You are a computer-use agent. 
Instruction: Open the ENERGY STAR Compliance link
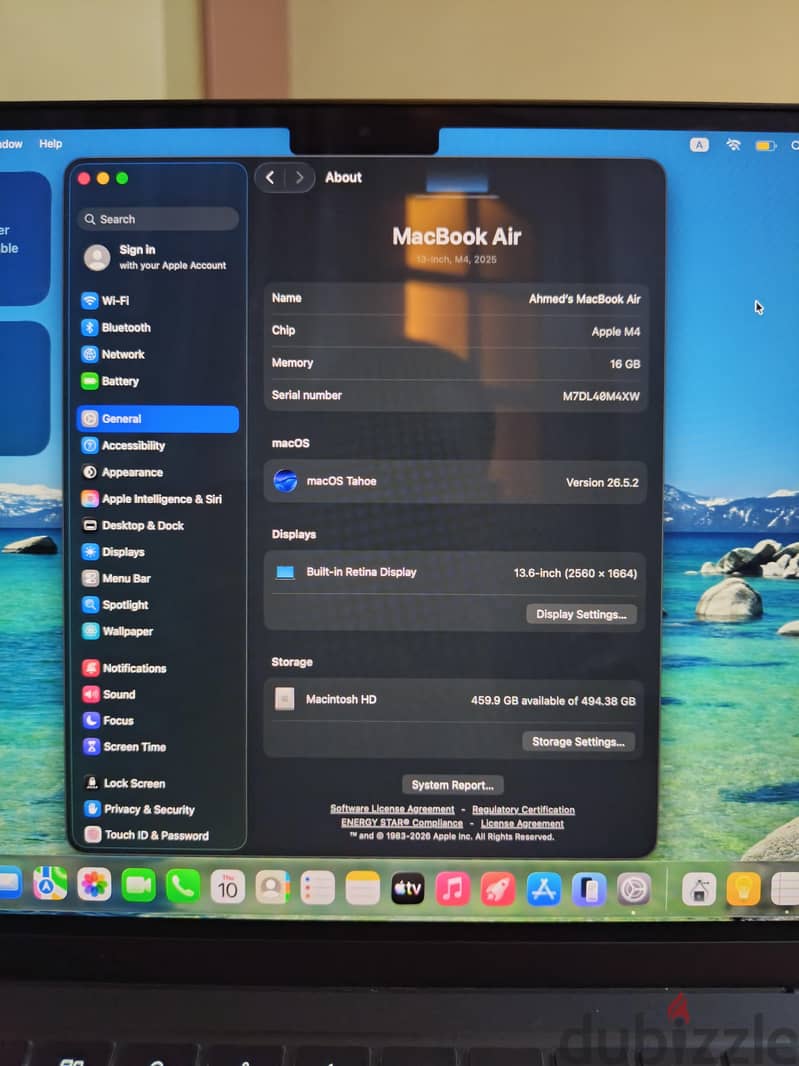tap(402, 823)
